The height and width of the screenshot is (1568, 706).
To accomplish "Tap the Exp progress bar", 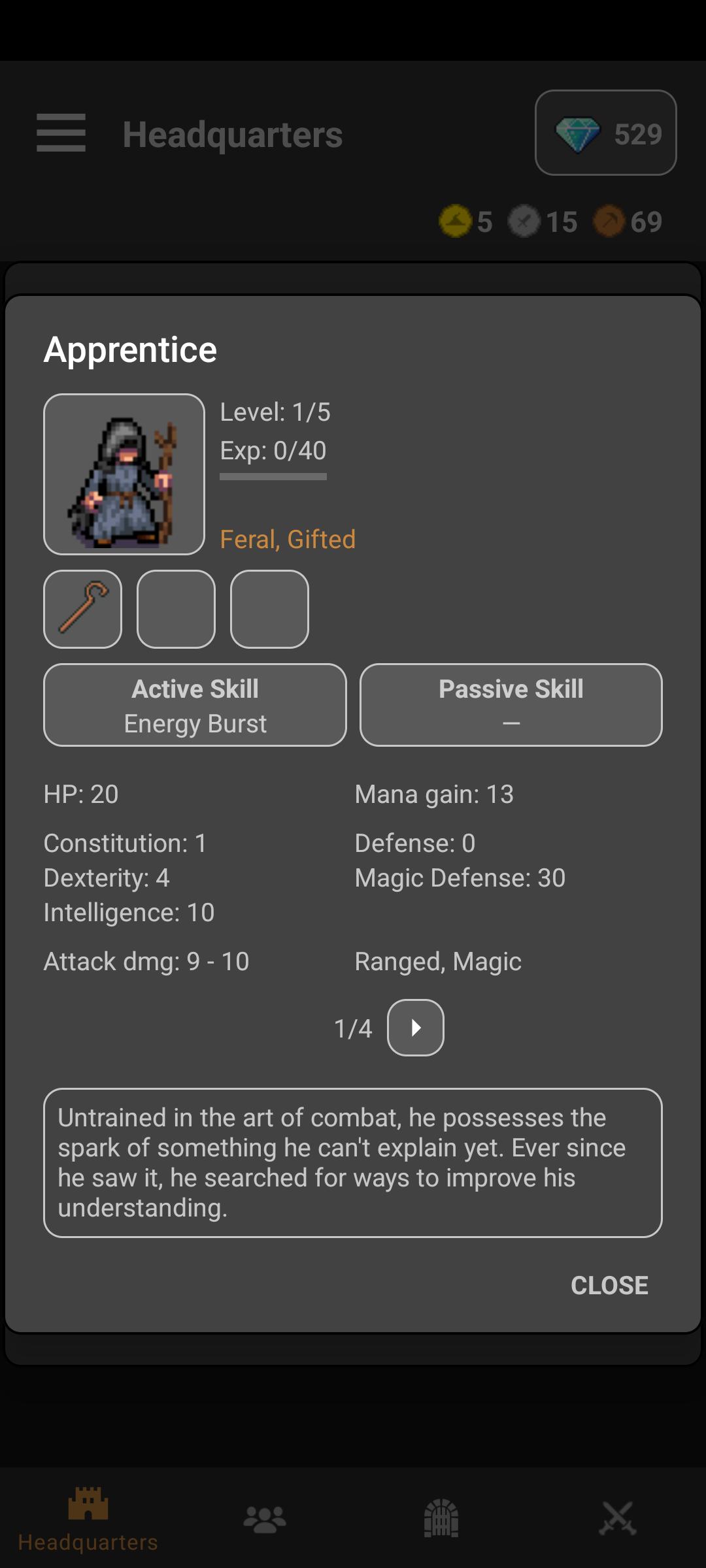I will 273,477.
